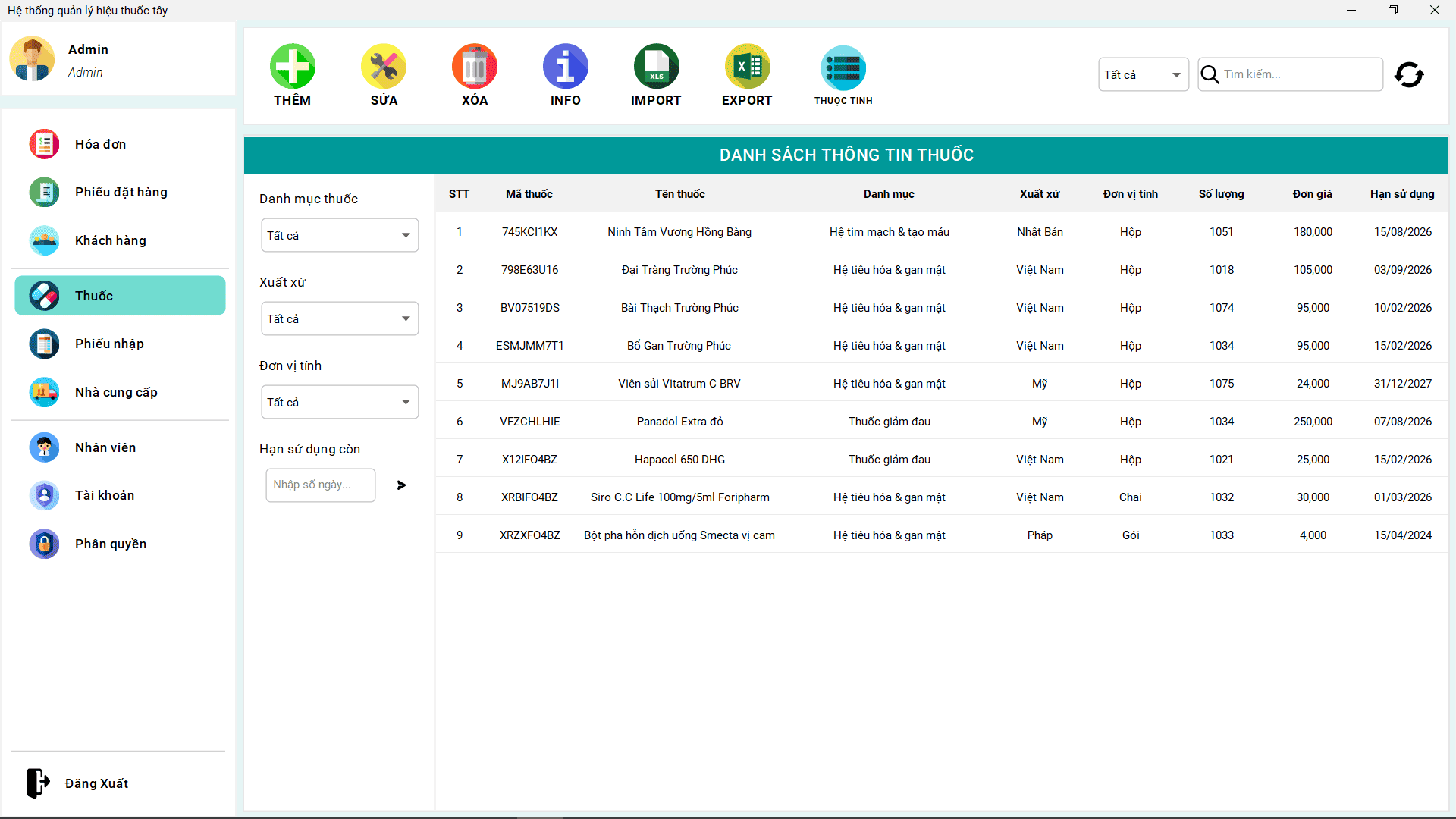Viewport: 1456px width, 819px height.
Task: Click the refresh icon beside search bar
Action: coord(1409,74)
